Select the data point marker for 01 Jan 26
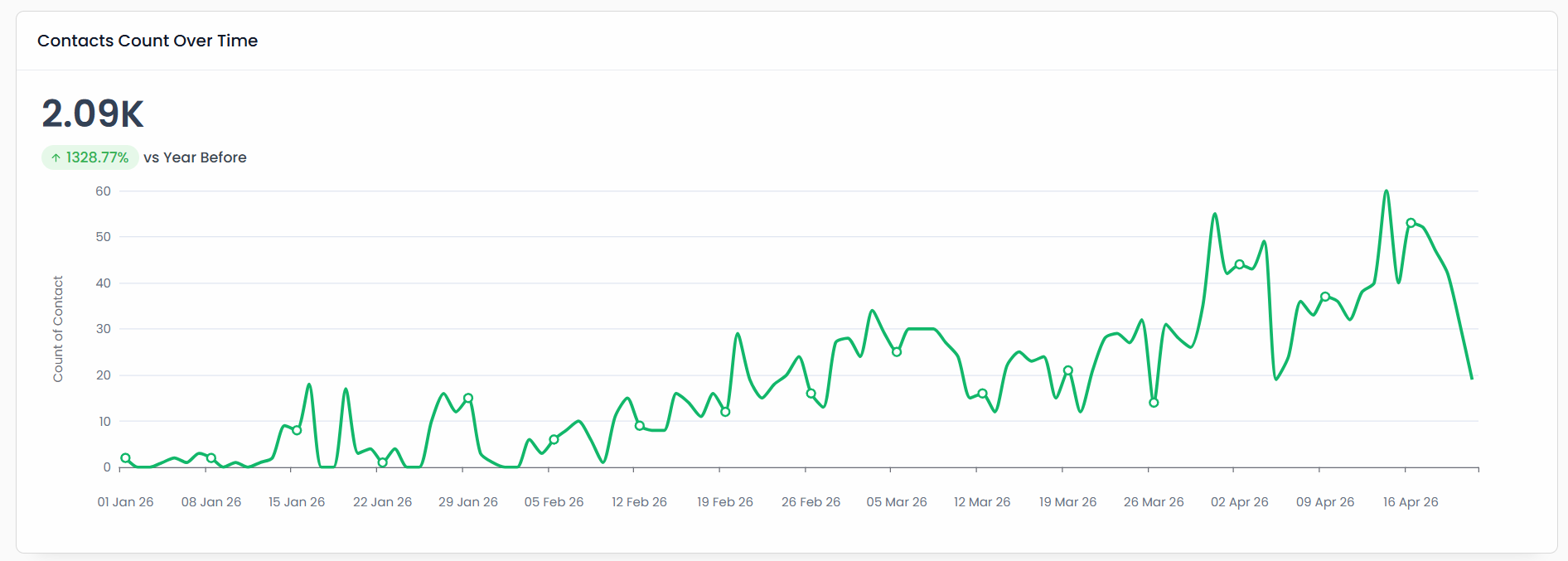This screenshot has width=1568, height=561. click(x=125, y=458)
